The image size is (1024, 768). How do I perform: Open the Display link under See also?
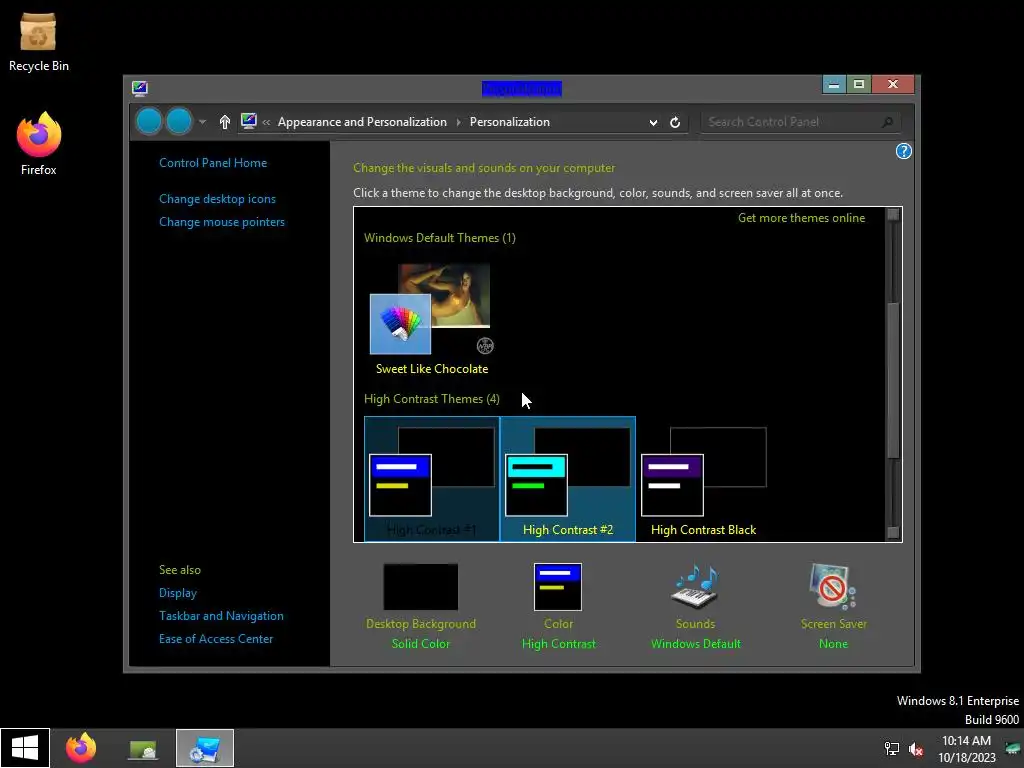coord(178,593)
